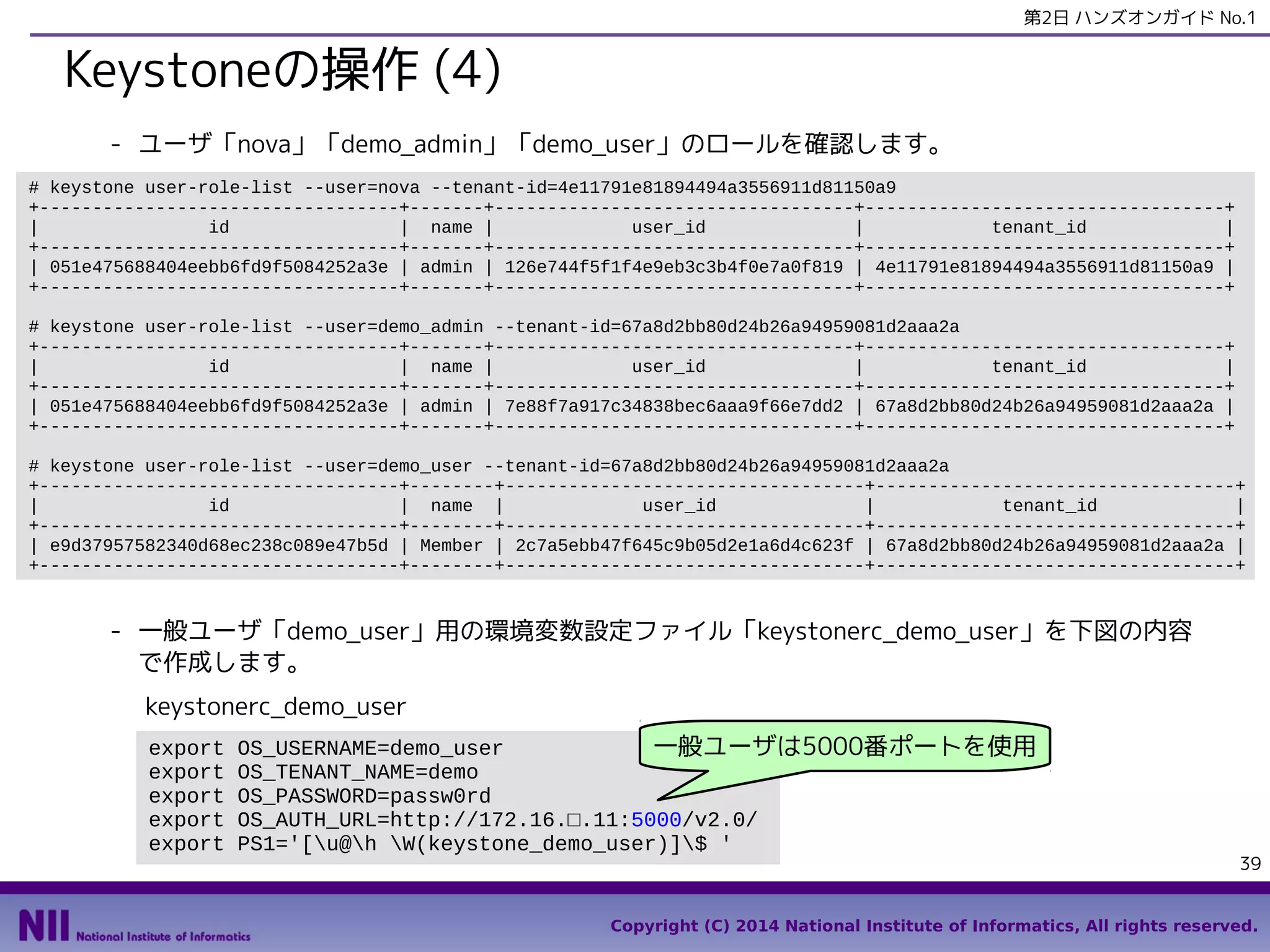The height and width of the screenshot is (952, 1270).
Task: Click 'tenant_id' column header in demo_user table
Action: click(1050, 506)
